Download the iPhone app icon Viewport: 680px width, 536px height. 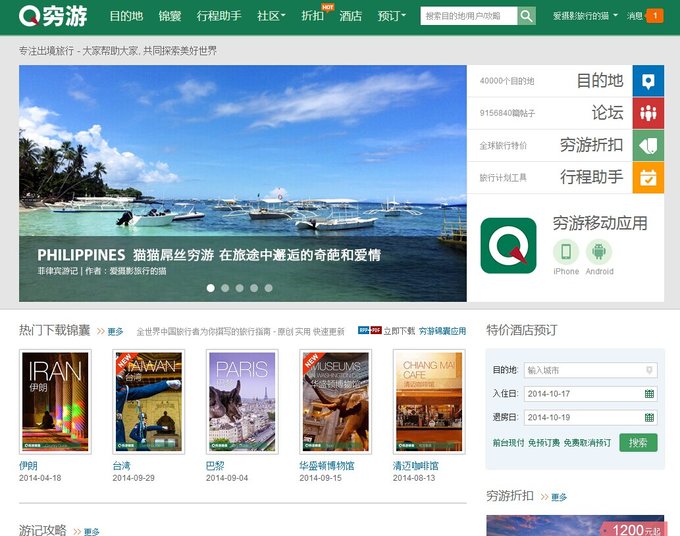pyautogui.click(x=566, y=252)
